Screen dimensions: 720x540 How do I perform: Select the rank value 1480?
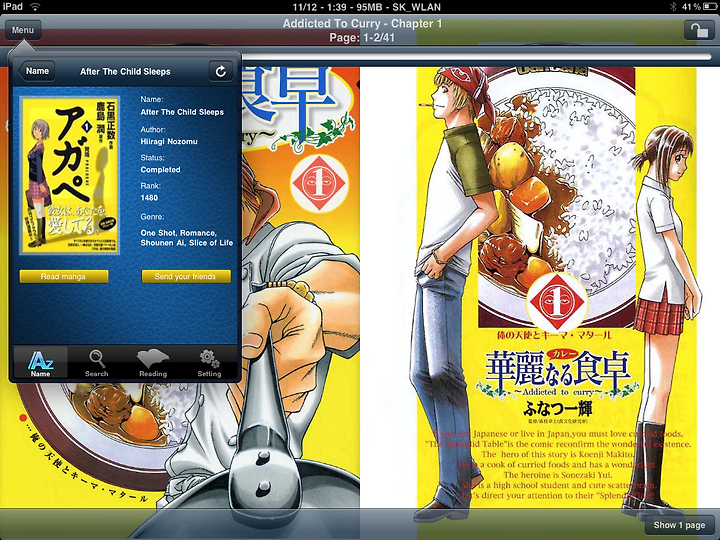click(149, 198)
